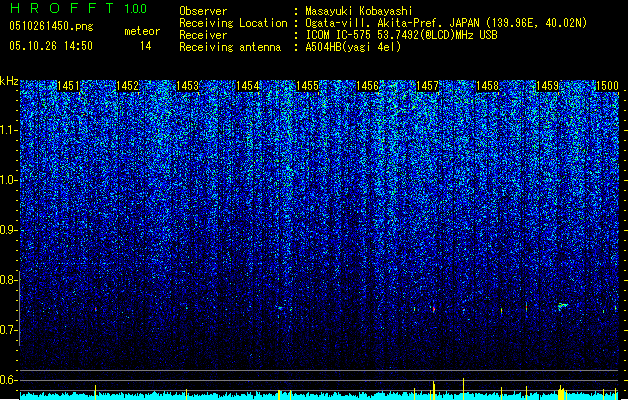Click observer name Masayuki Kobayashi
Image resolution: width=629 pixels, height=400 pixels.
pyautogui.click(x=358, y=11)
